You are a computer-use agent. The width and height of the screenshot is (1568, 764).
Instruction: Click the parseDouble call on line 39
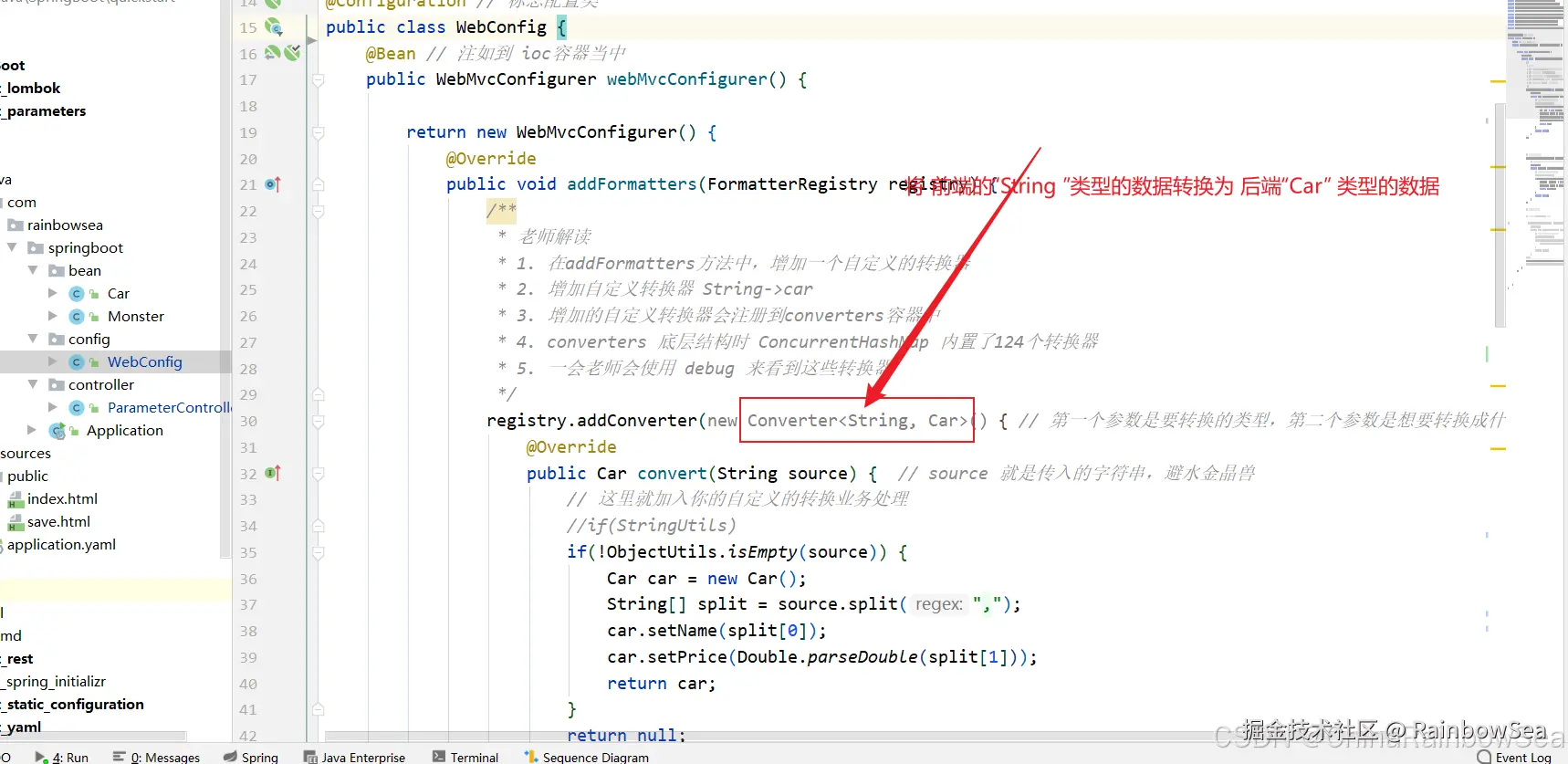(862, 657)
